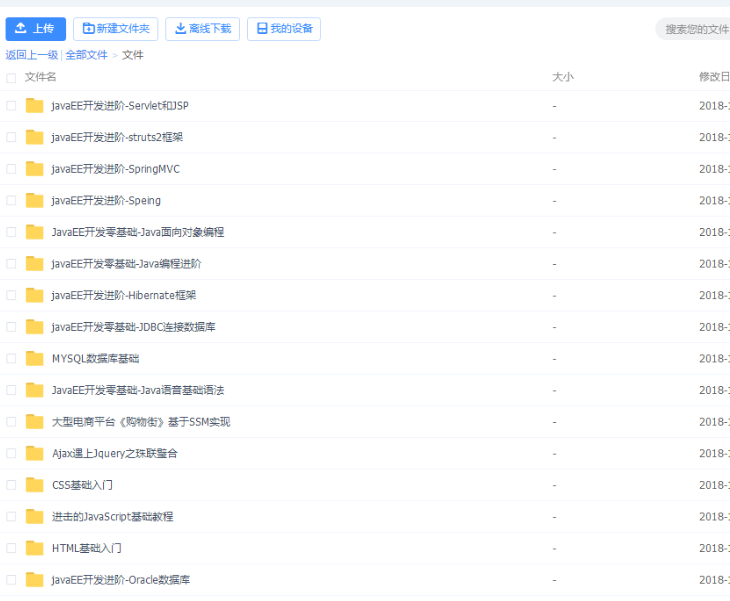Tick checkbox for JDBC连接数据库 folder
Screen dimensions: 730x601
point(11,327)
